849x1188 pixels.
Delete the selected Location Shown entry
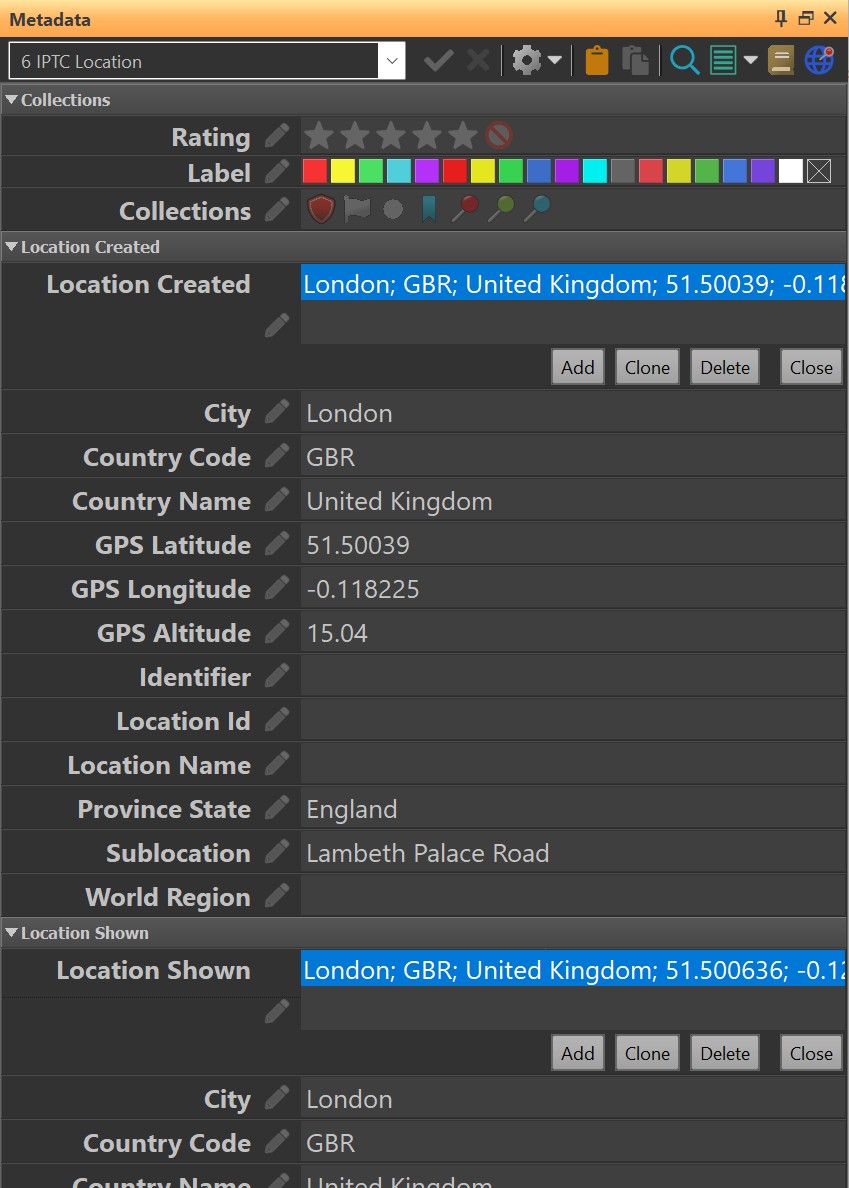click(x=724, y=1053)
